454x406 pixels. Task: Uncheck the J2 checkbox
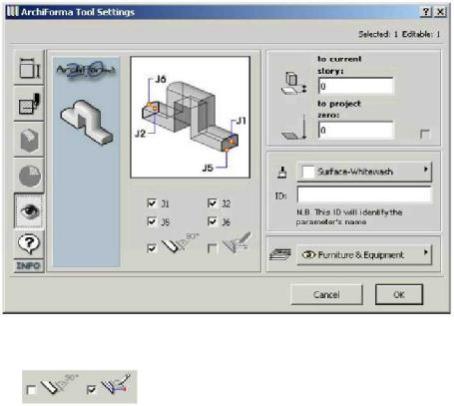coord(212,203)
